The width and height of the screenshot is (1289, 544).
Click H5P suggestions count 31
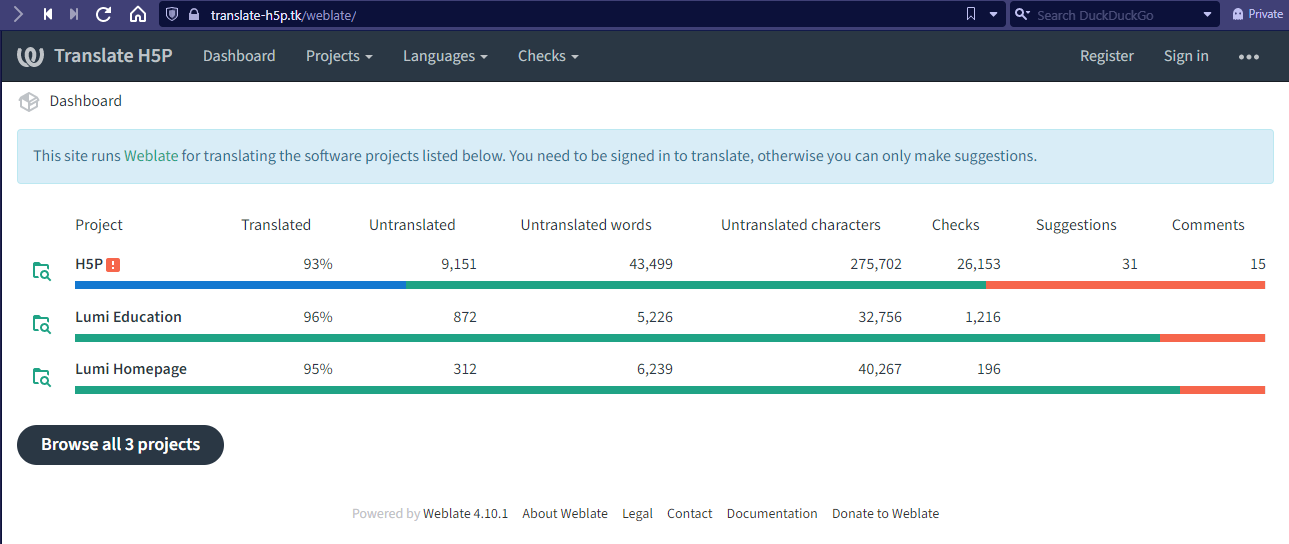coord(1129,264)
